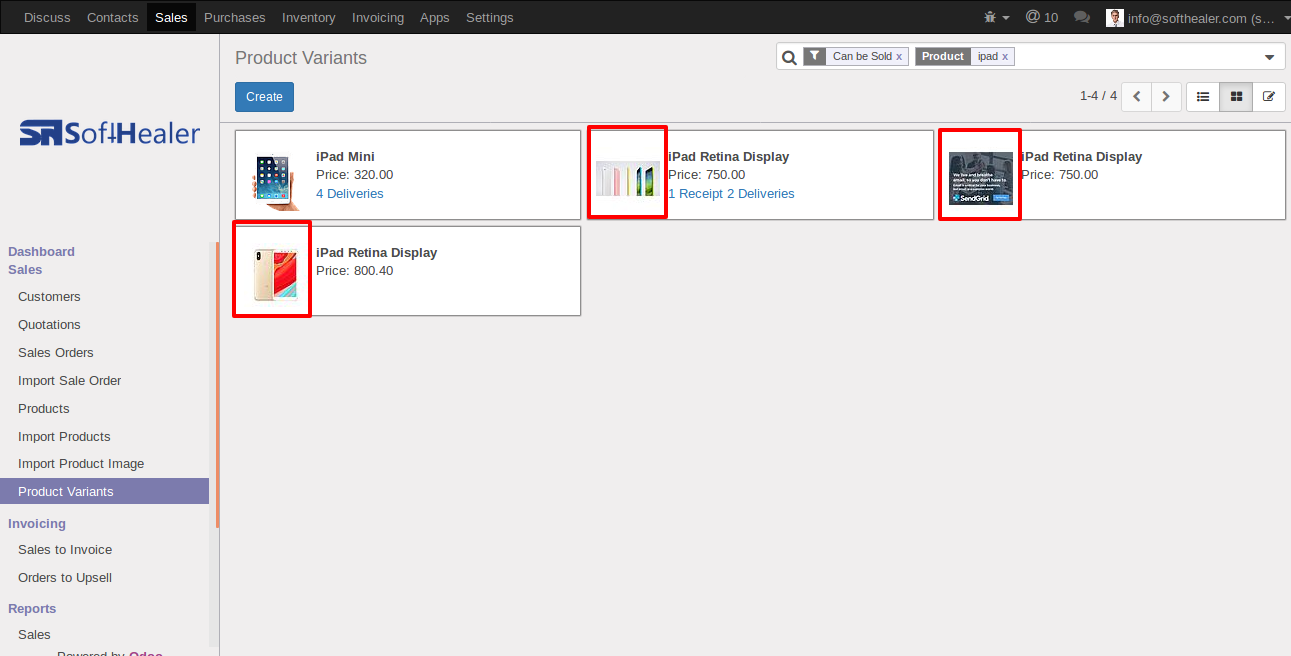Open the Discuss menu

tap(47, 17)
